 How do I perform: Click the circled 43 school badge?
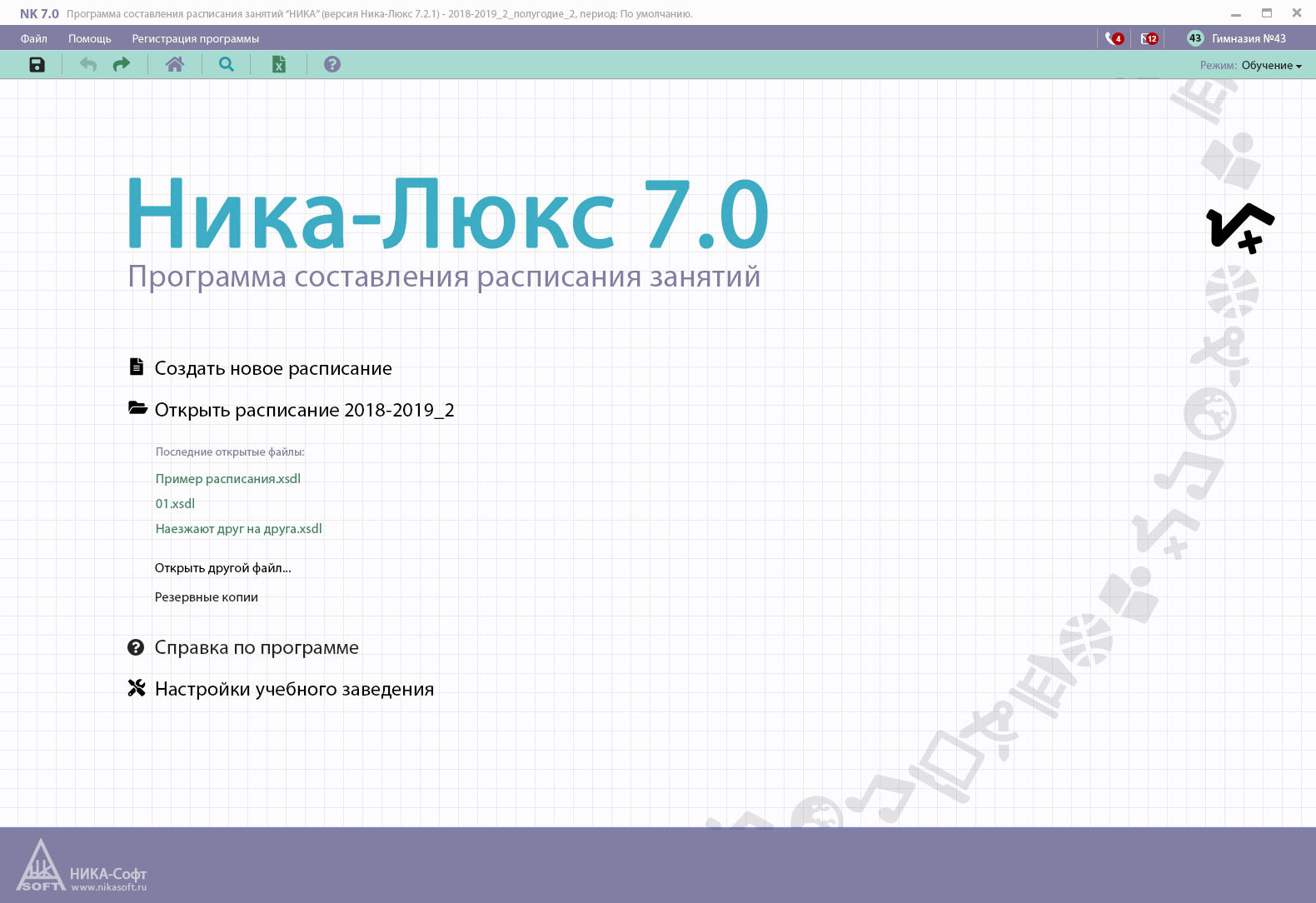(x=1195, y=38)
